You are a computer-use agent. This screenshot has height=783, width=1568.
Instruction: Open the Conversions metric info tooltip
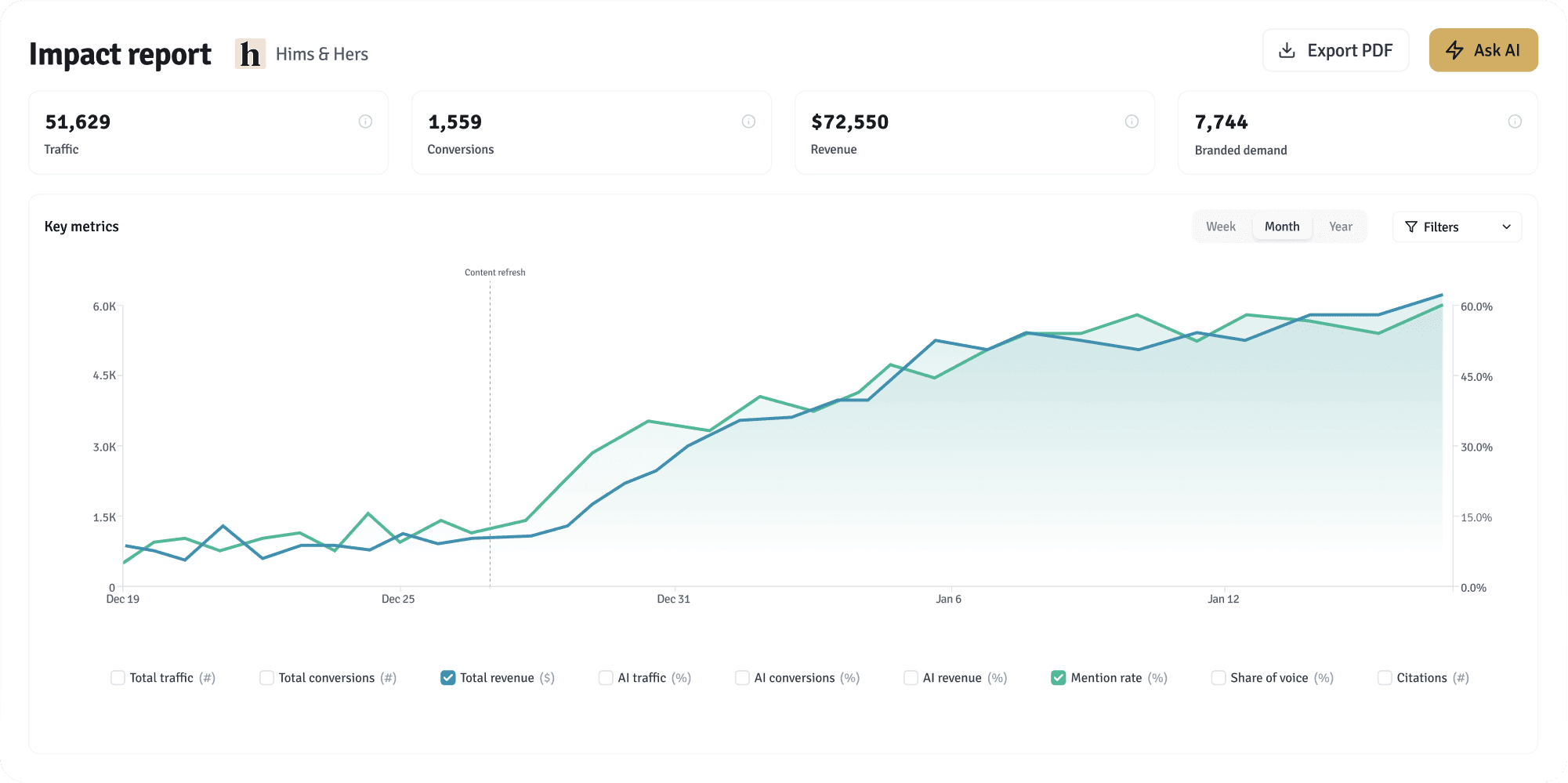748,121
